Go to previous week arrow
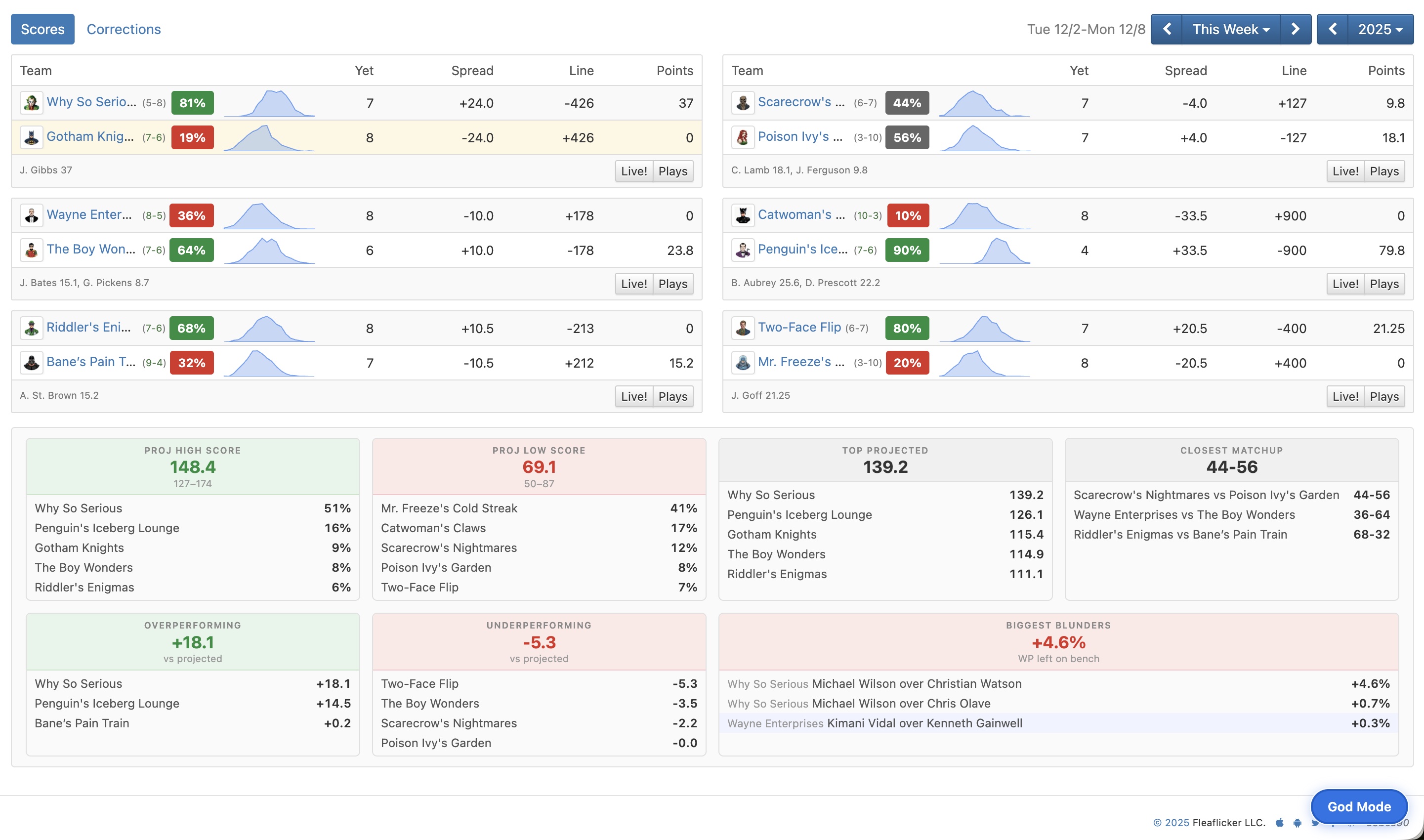 [1167, 30]
